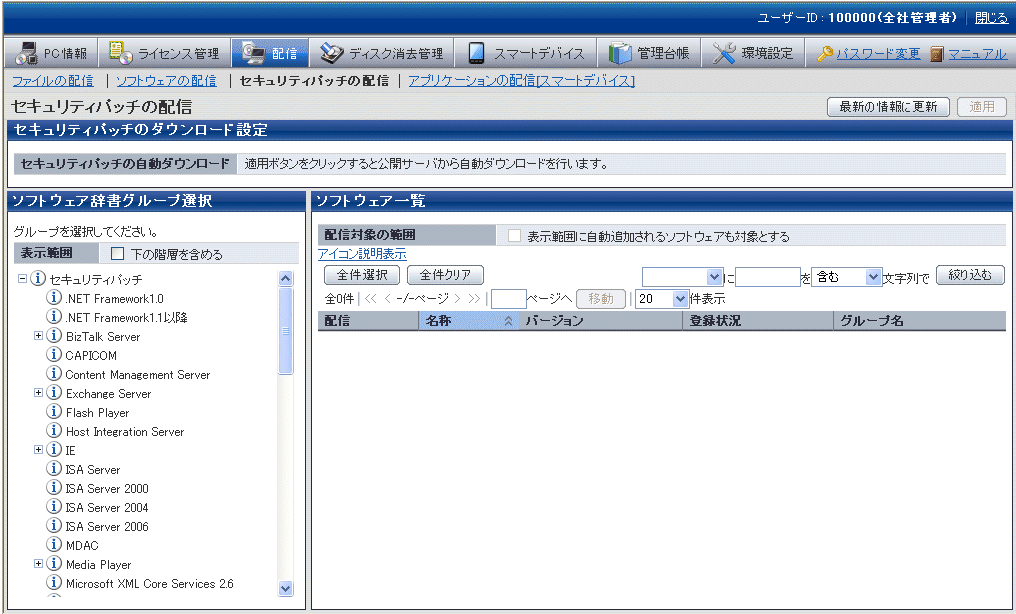Screen dimensions: 1016x614
Task: Click the 最新の情報に更新 button
Action: pos(887,107)
